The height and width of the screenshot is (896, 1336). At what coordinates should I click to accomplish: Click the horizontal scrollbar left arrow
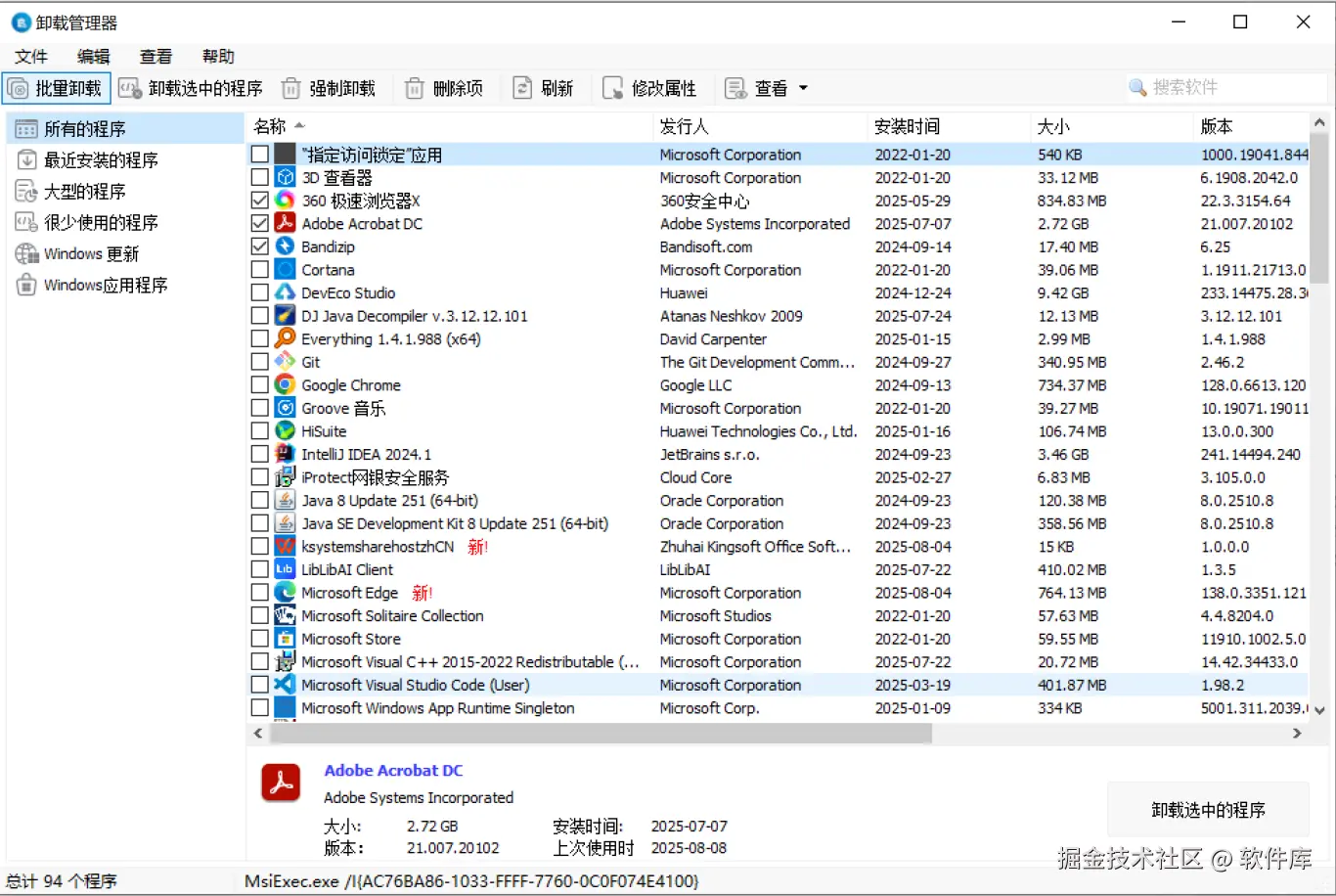pyautogui.click(x=258, y=733)
